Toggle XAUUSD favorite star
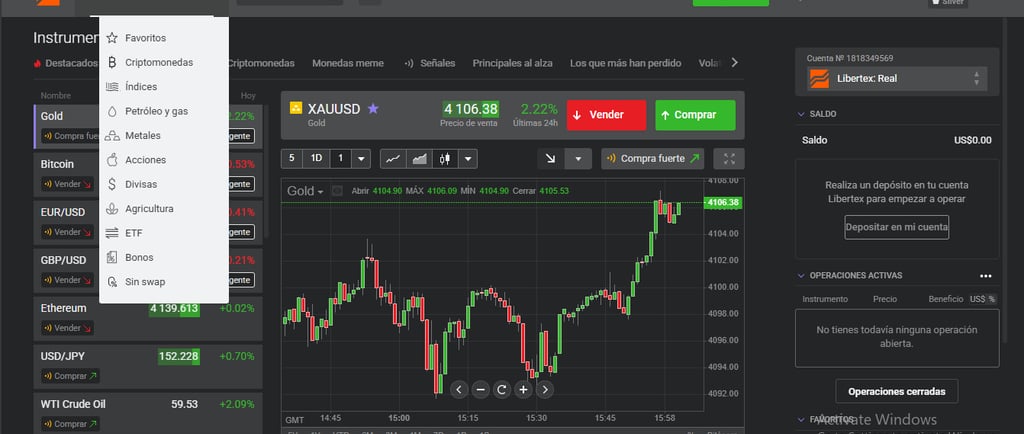1024x434 pixels. 373,108
